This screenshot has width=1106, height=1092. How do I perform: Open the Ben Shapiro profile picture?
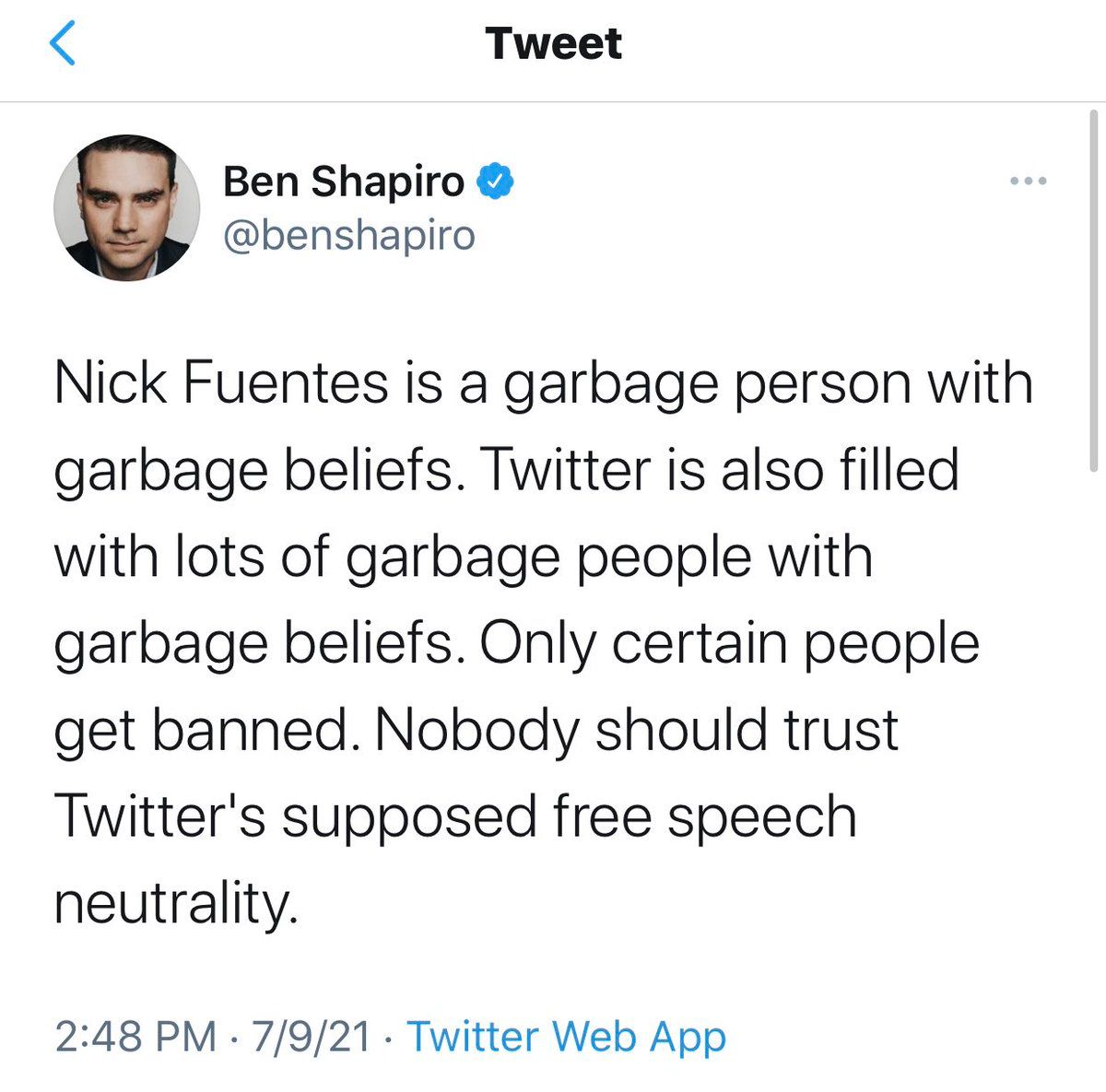(127, 205)
